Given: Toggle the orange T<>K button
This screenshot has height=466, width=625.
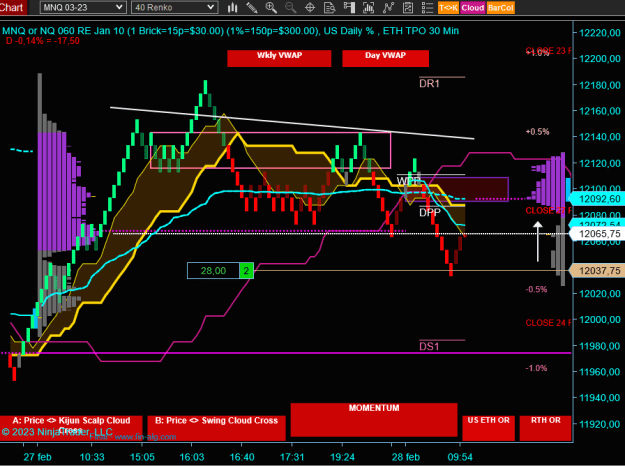Looking at the screenshot, I should click(448, 8).
